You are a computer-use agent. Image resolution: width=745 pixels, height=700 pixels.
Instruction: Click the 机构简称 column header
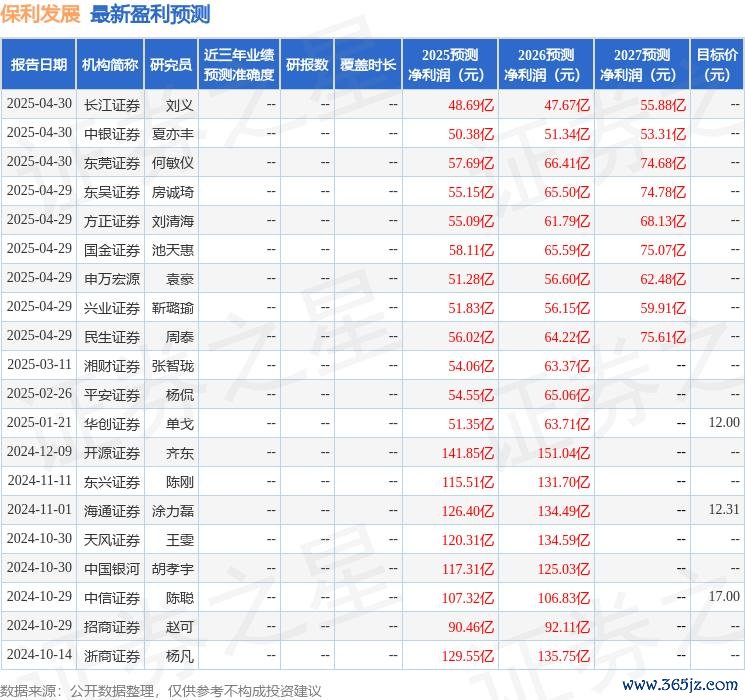[110, 65]
